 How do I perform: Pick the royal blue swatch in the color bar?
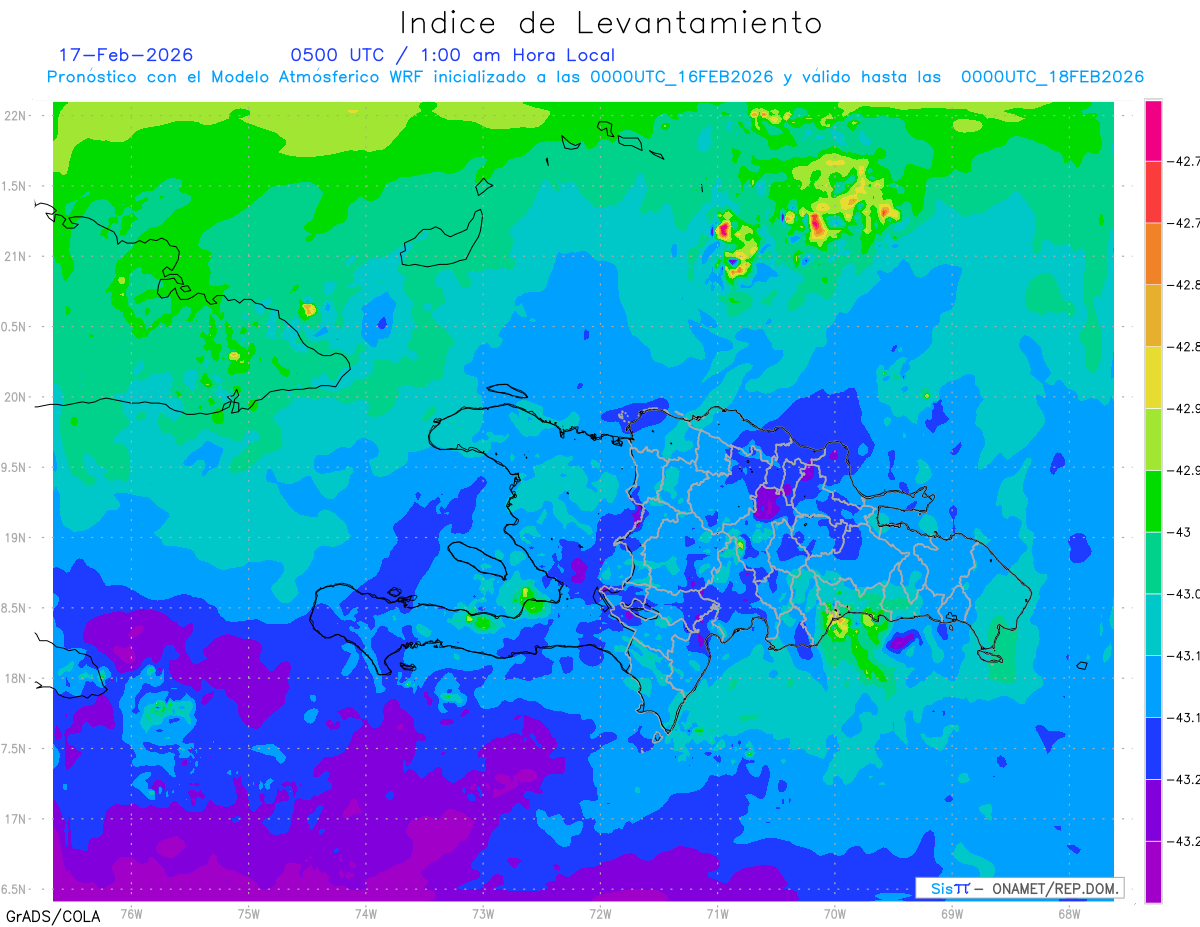(1153, 748)
